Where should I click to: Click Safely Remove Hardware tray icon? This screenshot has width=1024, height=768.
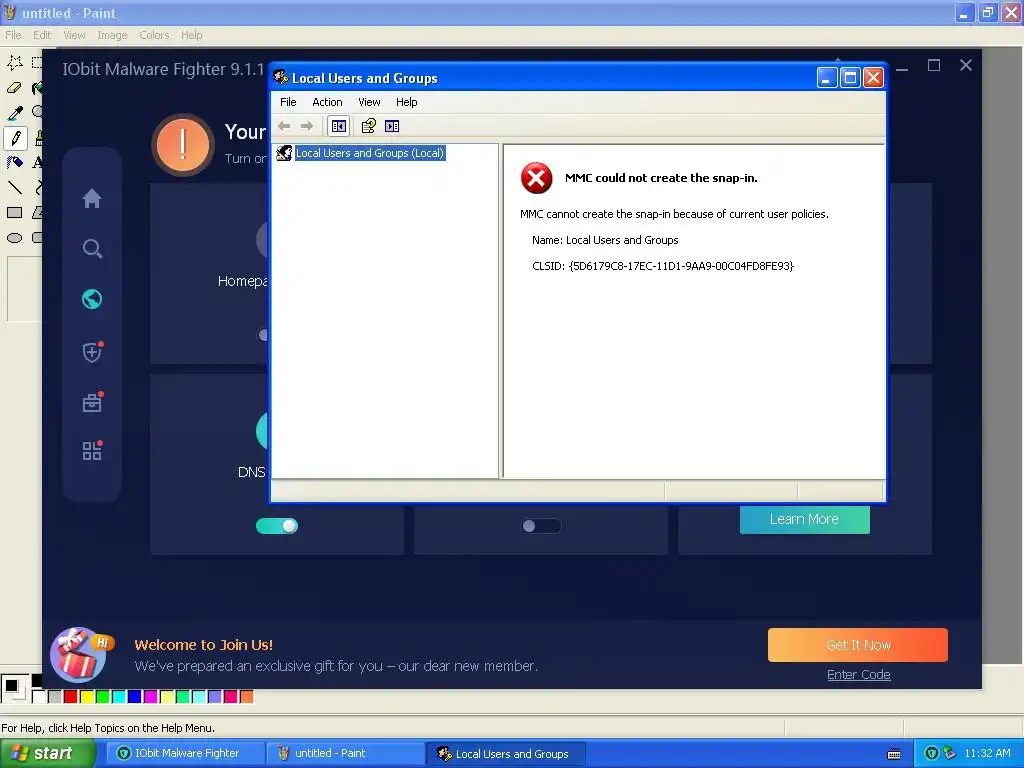pos(950,753)
